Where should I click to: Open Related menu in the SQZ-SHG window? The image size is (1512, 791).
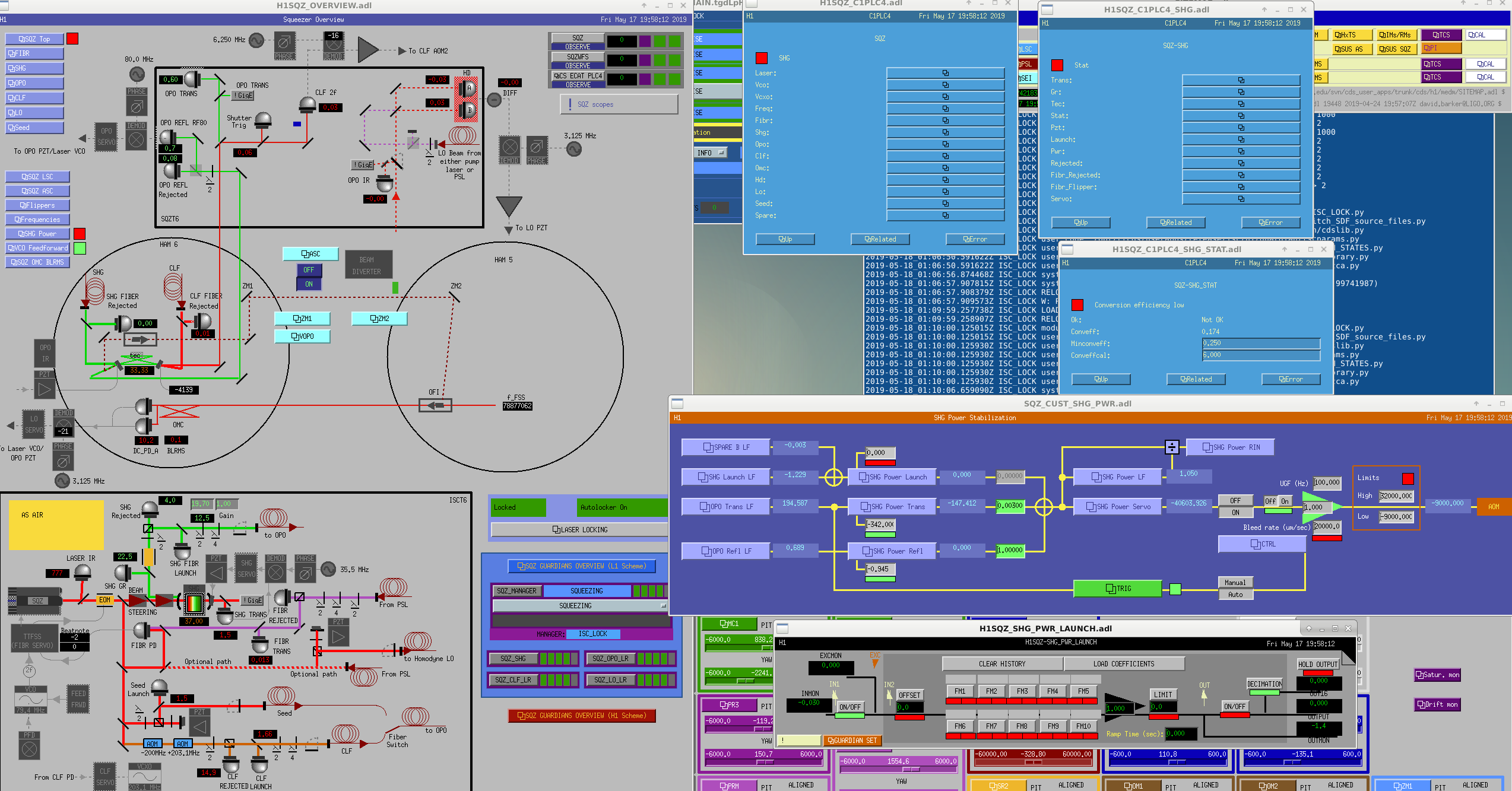(x=1176, y=223)
